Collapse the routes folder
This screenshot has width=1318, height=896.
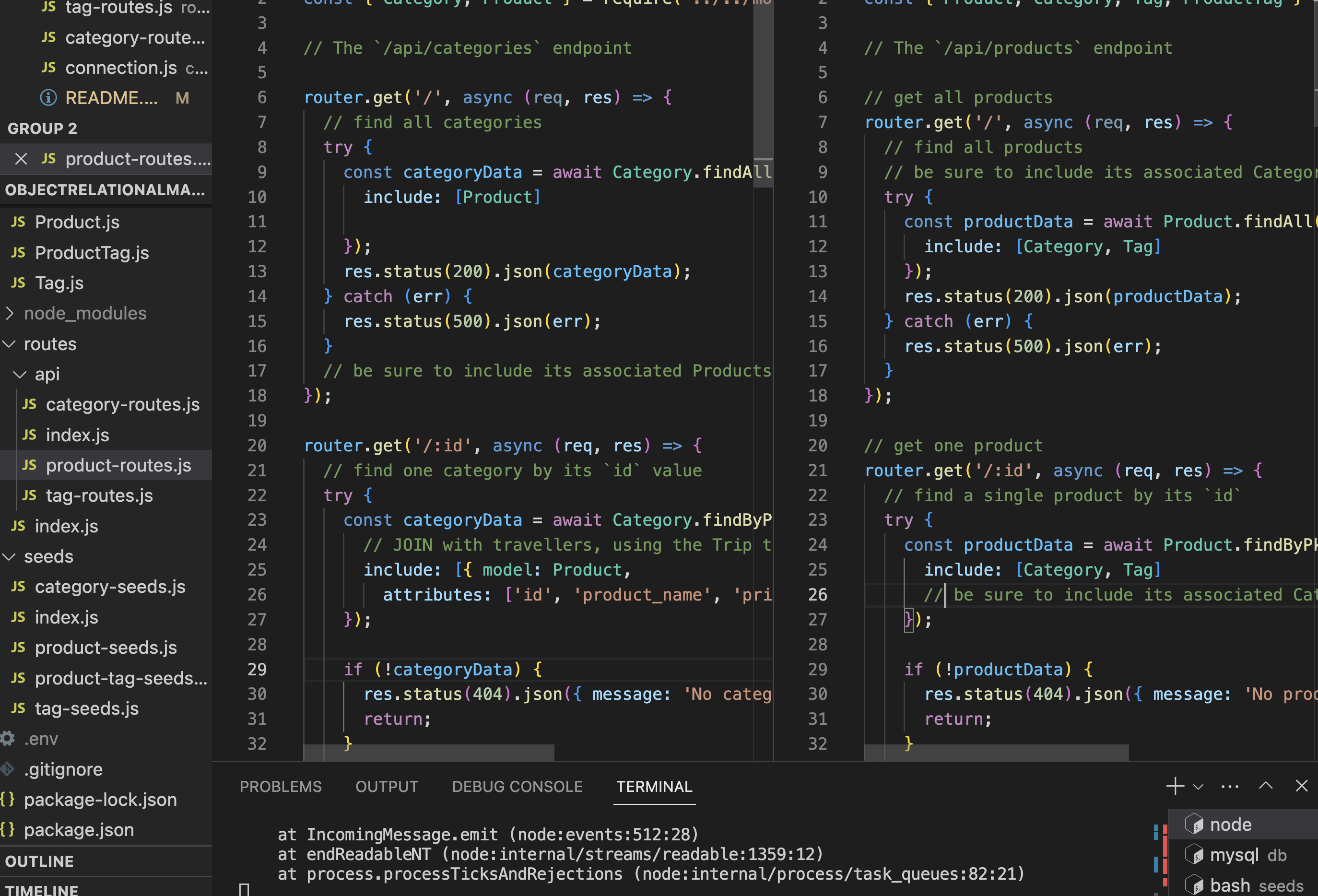pos(9,343)
